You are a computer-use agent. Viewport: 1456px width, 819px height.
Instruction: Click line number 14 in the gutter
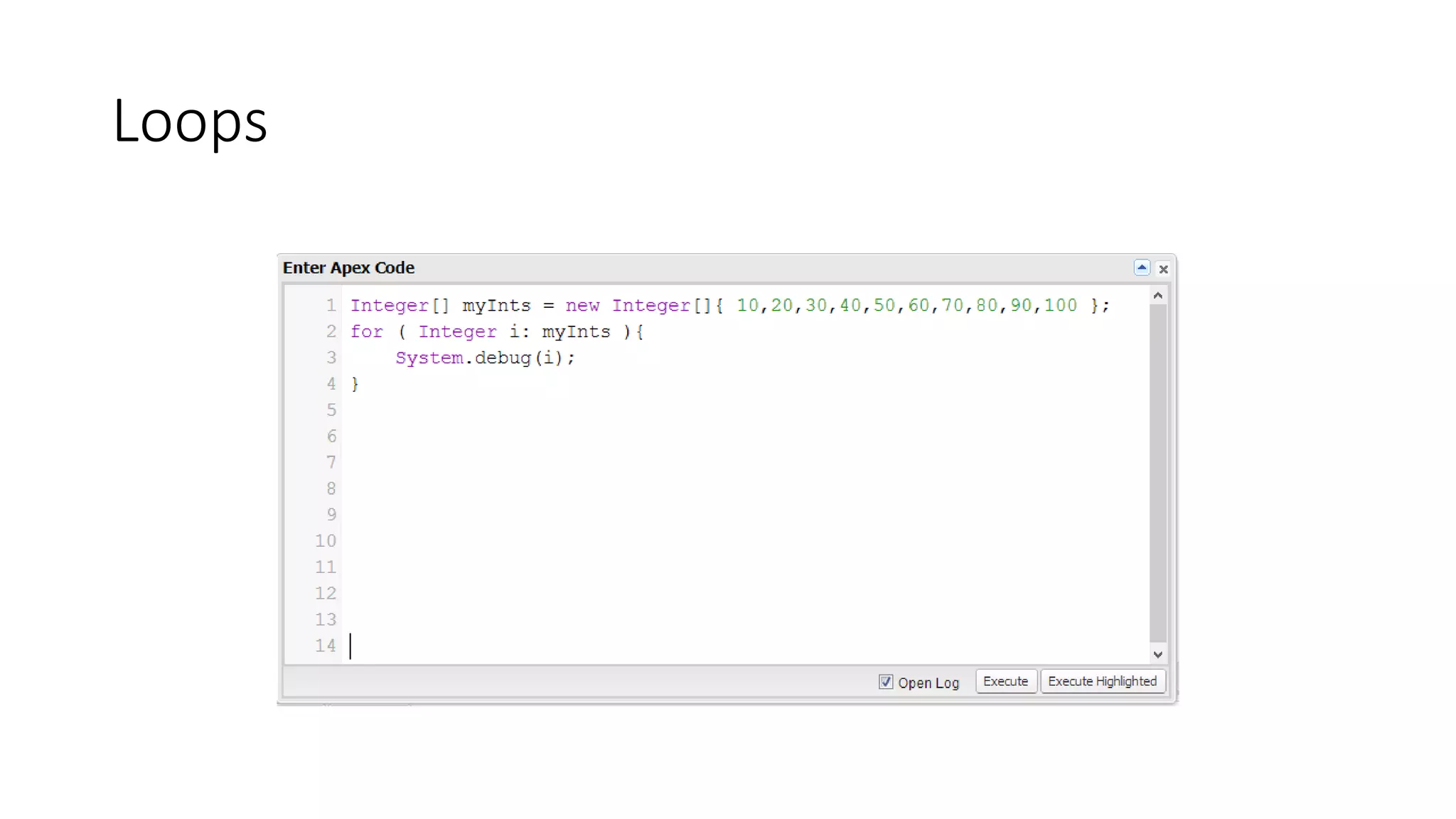point(326,646)
